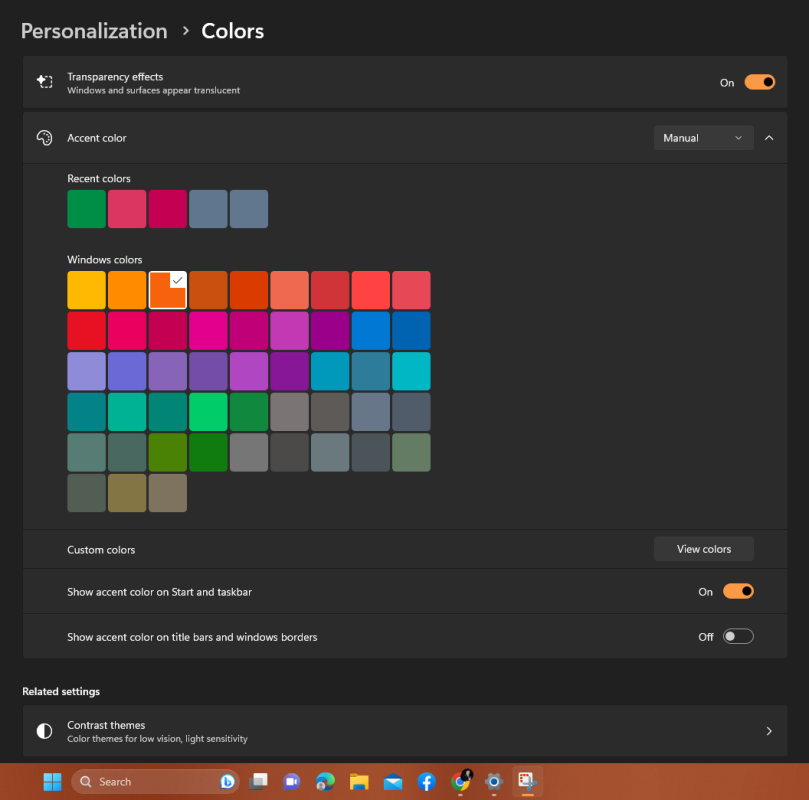Enable accent color on title bars and borders
The height and width of the screenshot is (800, 809).
738,636
